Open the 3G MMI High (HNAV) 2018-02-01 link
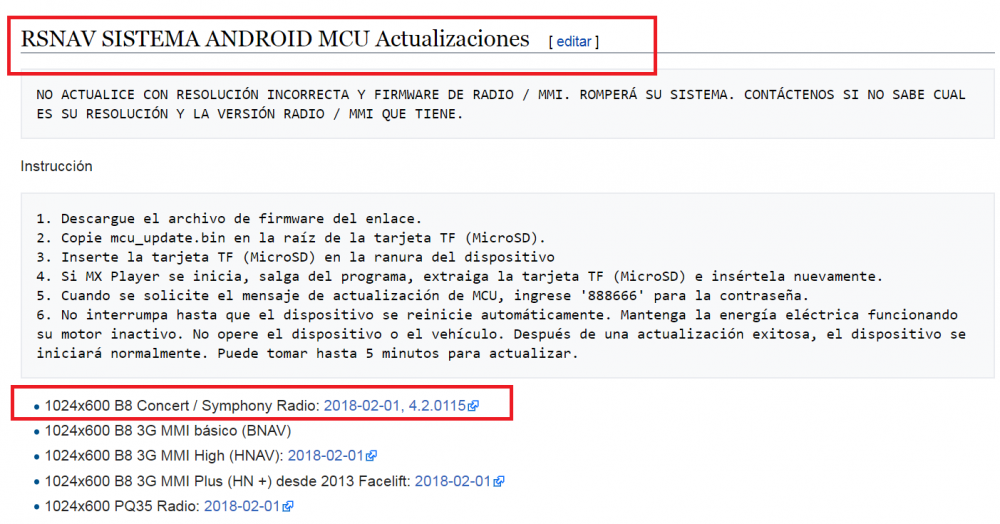The width and height of the screenshot is (1000, 524). click(325, 456)
